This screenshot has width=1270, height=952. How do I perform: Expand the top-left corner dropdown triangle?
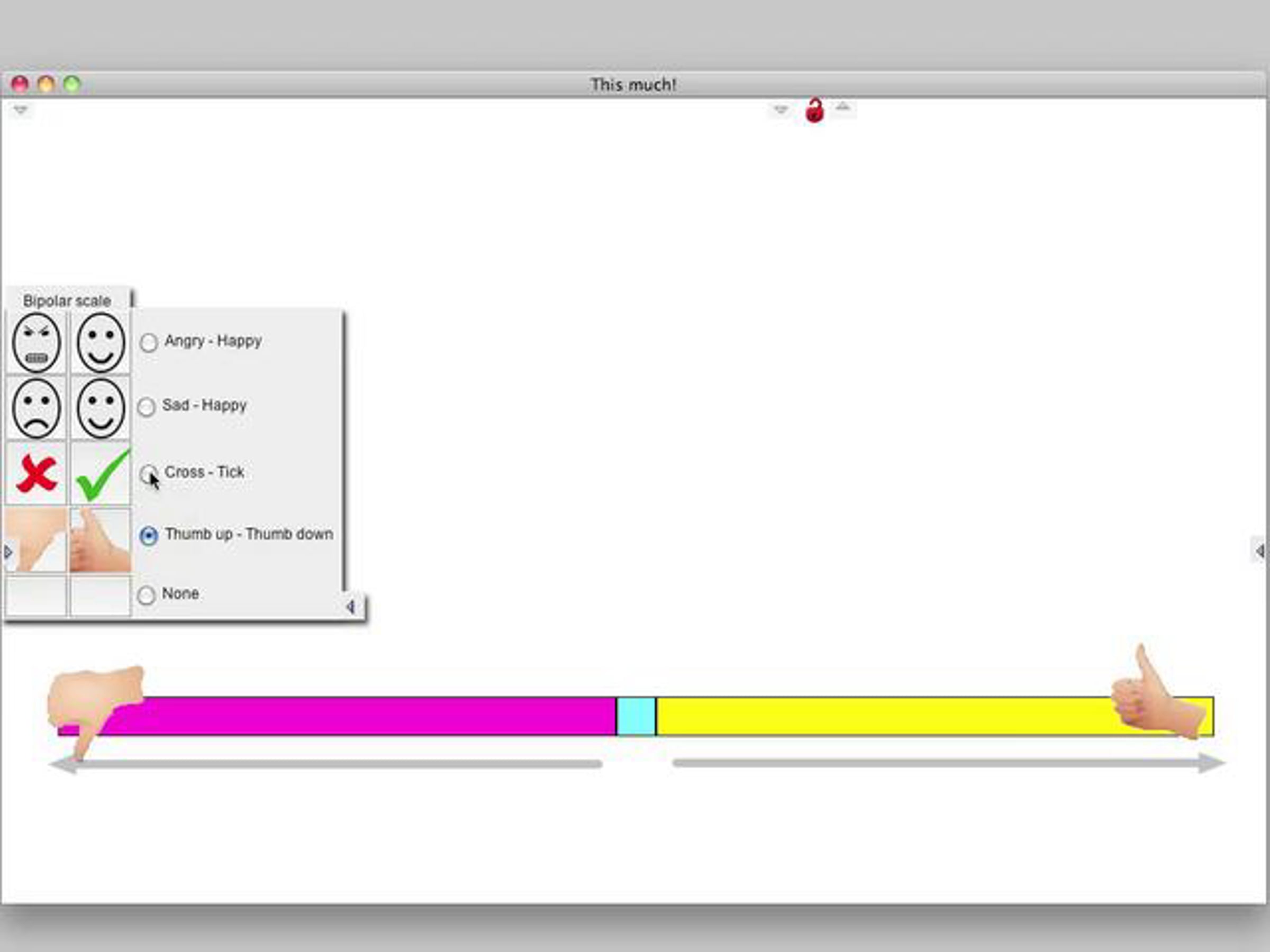[x=21, y=109]
